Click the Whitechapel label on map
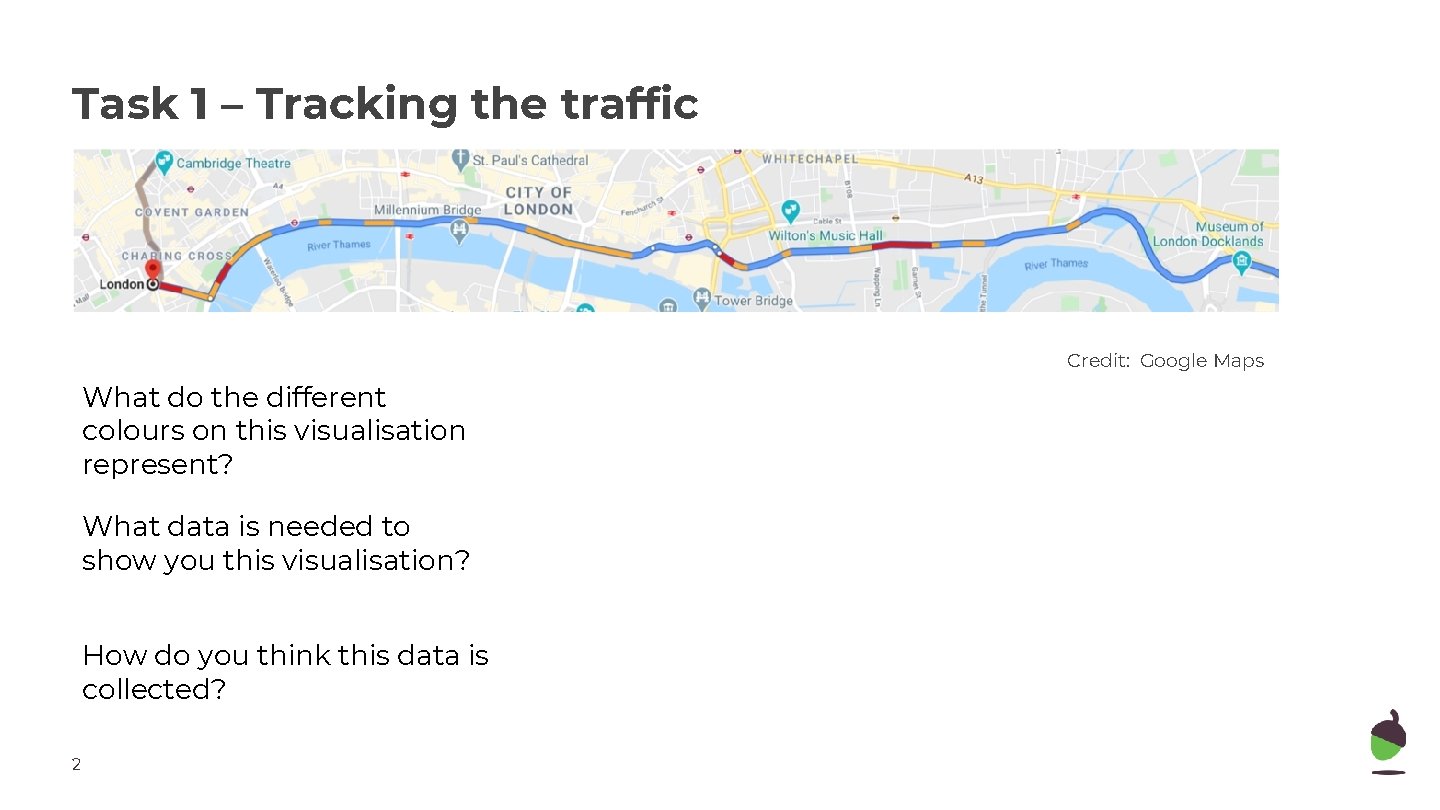Image resolution: width=1440 pixels, height=810 pixels. [x=810, y=159]
